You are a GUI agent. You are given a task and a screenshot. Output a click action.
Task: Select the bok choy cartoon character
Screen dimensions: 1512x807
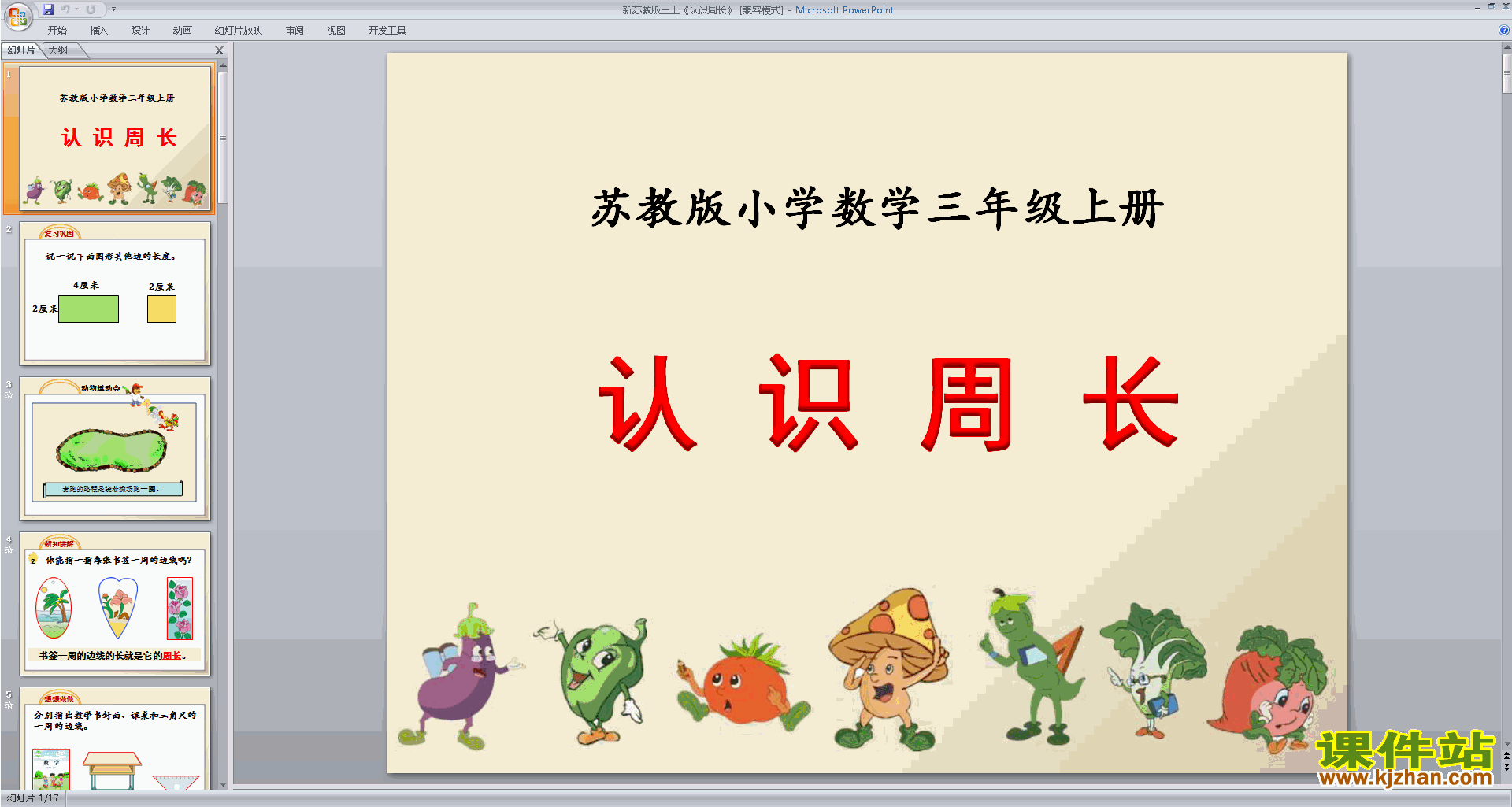click(x=1152, y=669)
